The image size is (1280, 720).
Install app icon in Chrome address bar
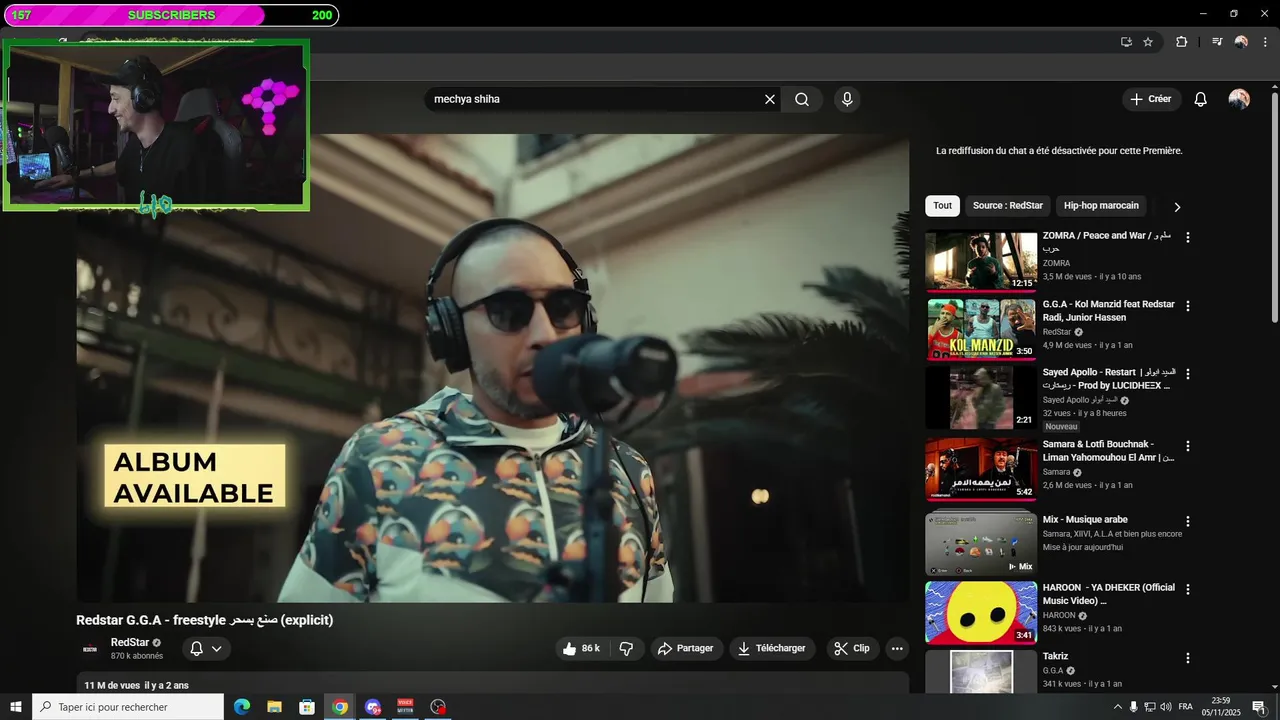click(1126, 42)
